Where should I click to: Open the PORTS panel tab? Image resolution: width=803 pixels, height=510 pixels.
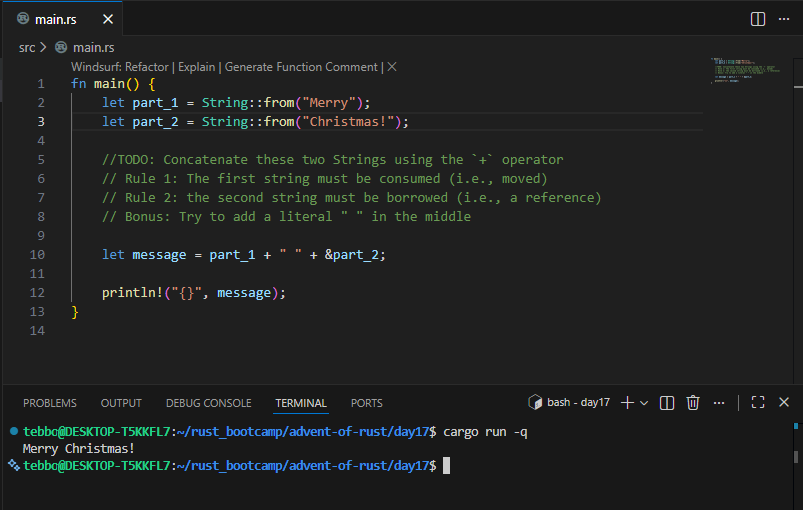(x=367, y=403)
